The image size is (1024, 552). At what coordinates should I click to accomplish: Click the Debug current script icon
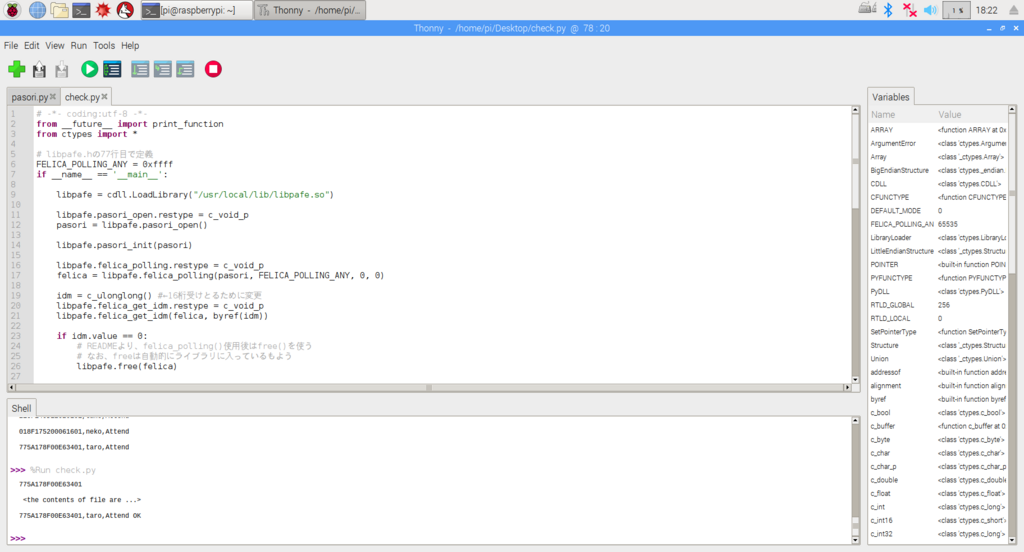[x=112, y=69]
